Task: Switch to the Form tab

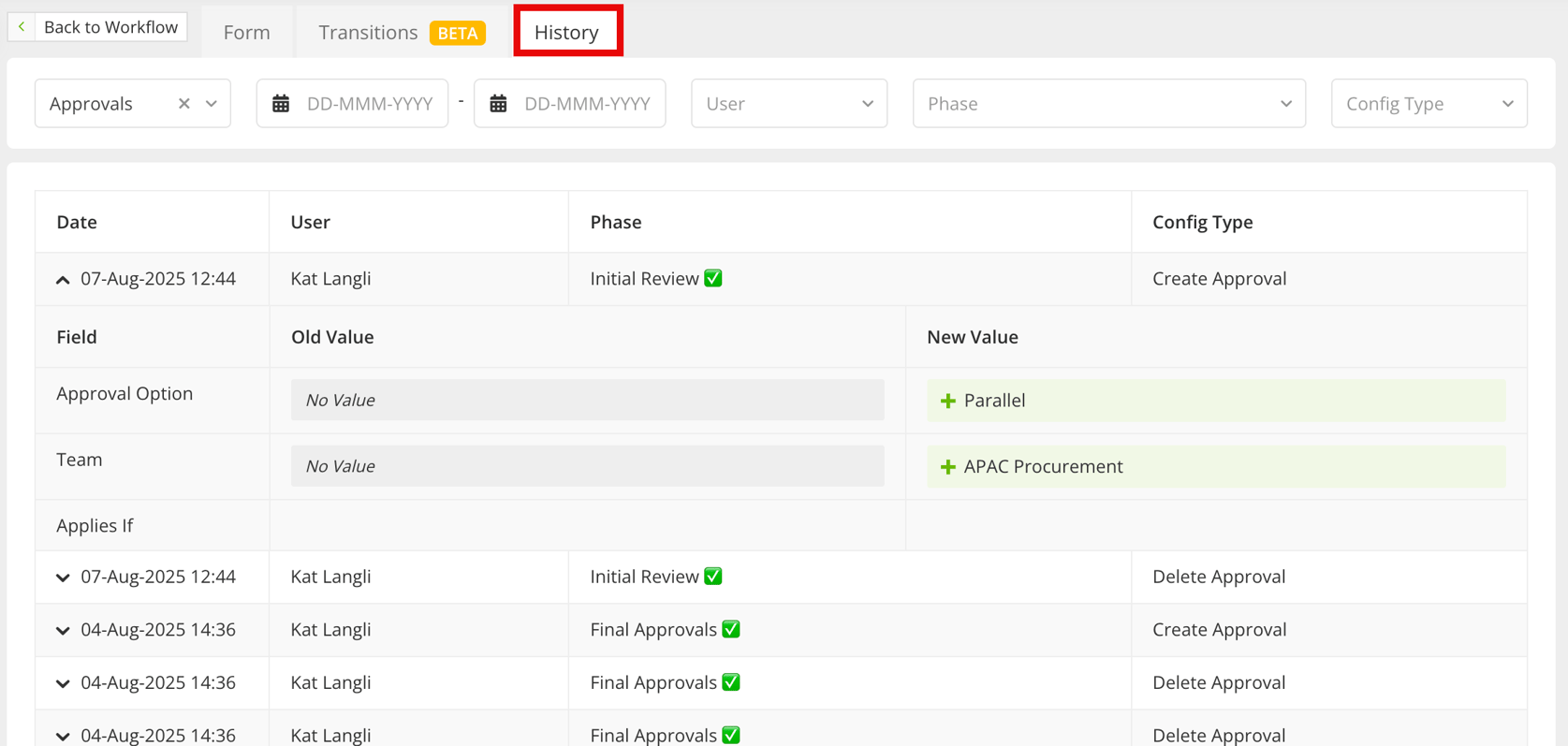Action: (x=247, y=32)
